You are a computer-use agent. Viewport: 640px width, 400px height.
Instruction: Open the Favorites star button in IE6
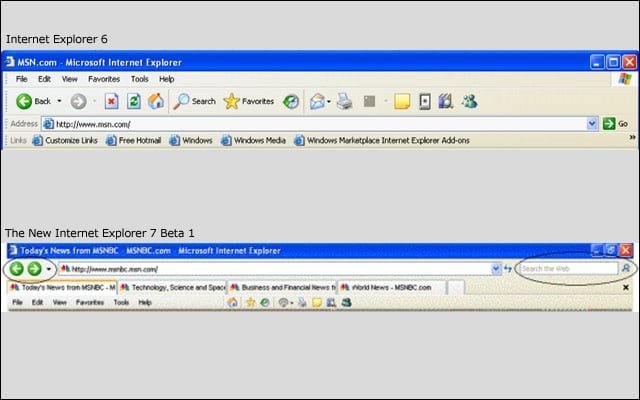tap(249, 101)
